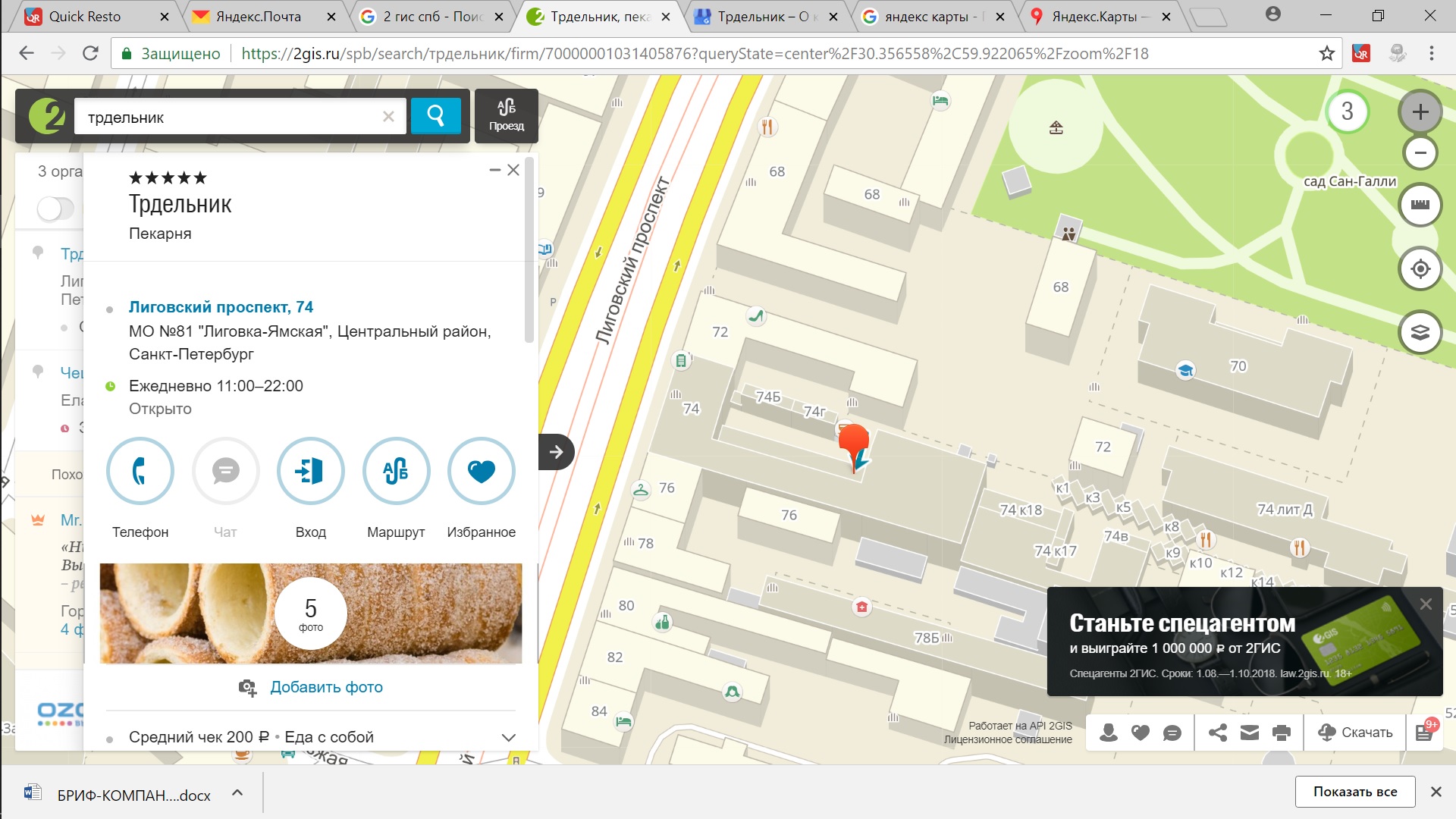Viewport: 1456px width, 819px height.
Task: Click the blue search magnifier button
Action: (x=435, y=115)
